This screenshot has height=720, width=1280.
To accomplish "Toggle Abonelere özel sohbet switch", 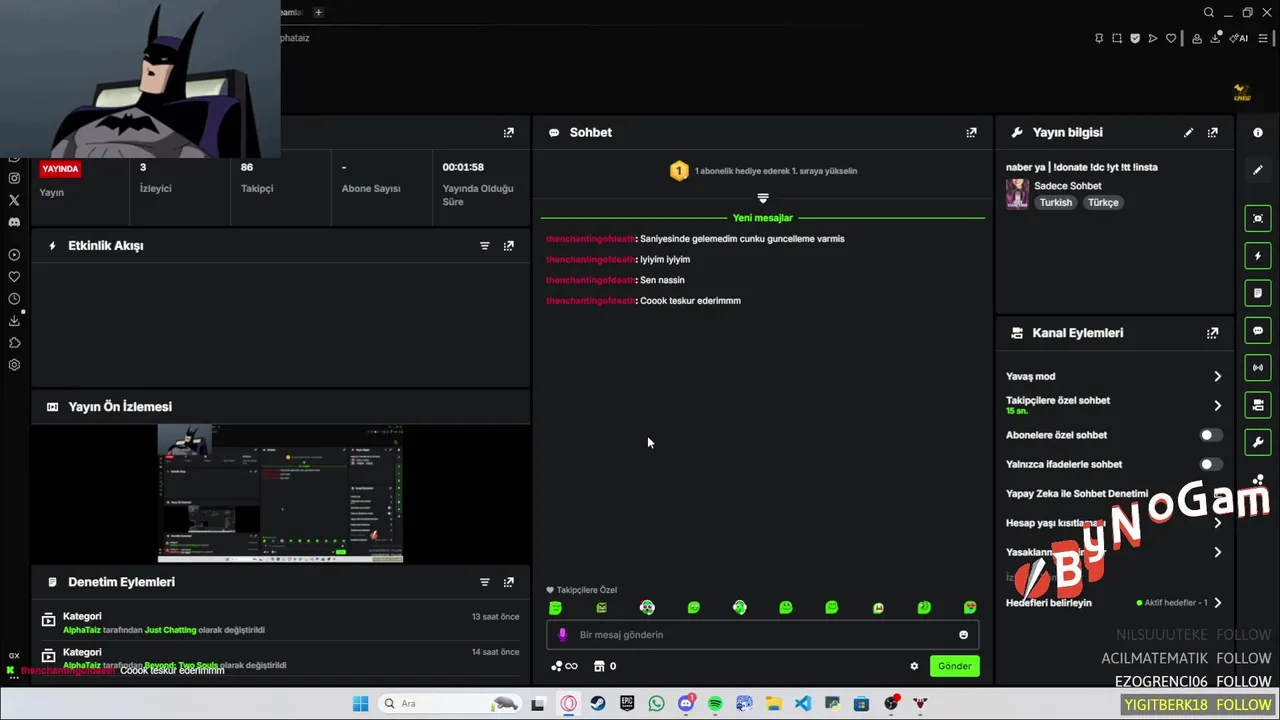I will click(x=1210, y=435).
